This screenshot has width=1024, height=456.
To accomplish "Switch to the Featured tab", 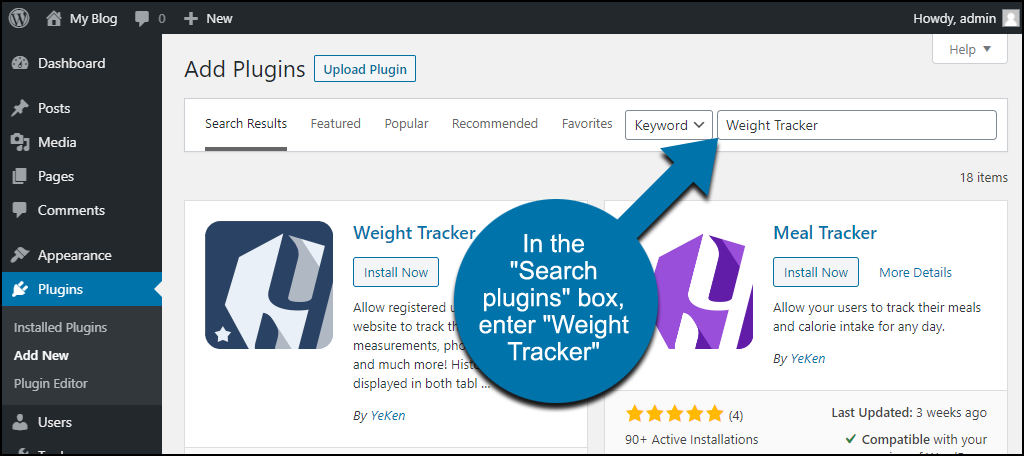I will (336, 123).
